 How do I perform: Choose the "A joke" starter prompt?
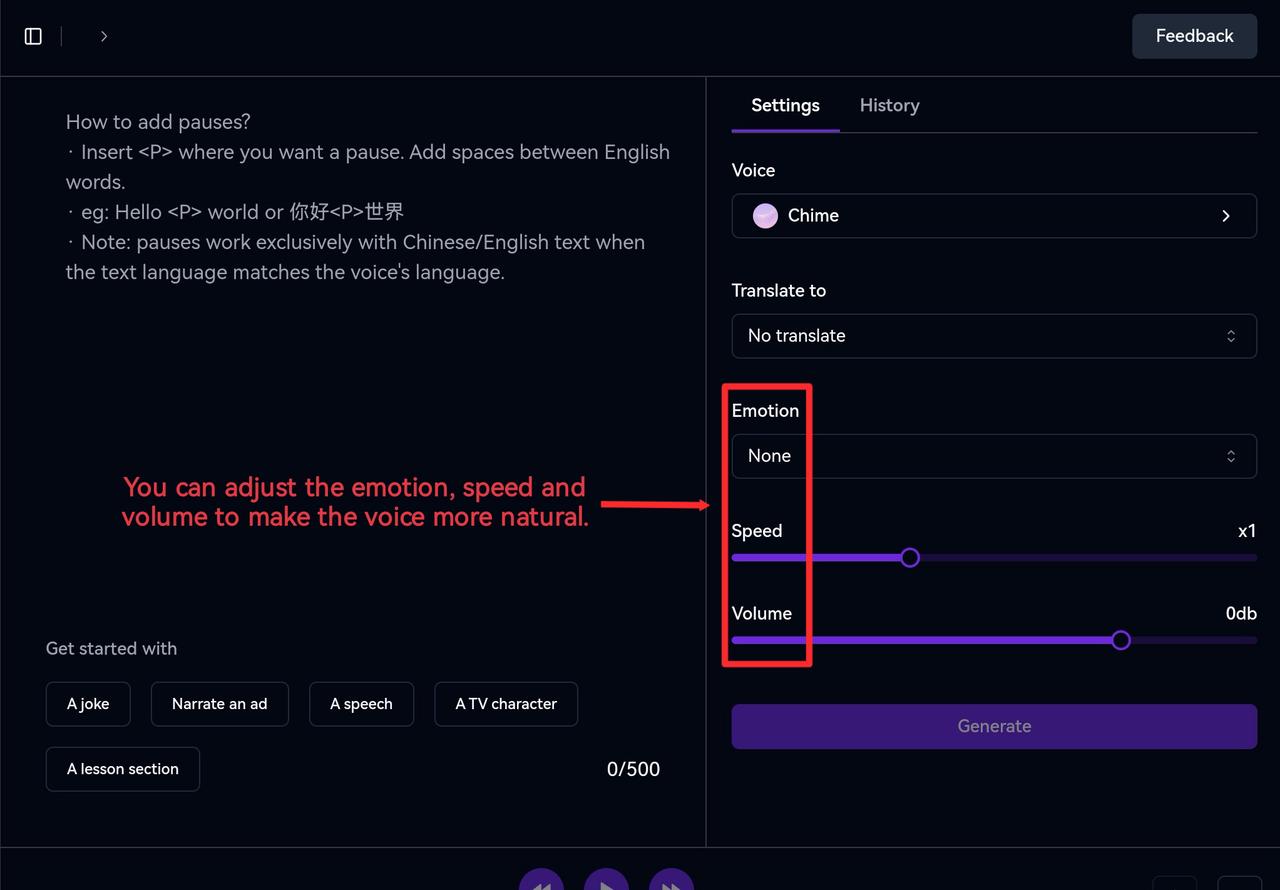88,704
